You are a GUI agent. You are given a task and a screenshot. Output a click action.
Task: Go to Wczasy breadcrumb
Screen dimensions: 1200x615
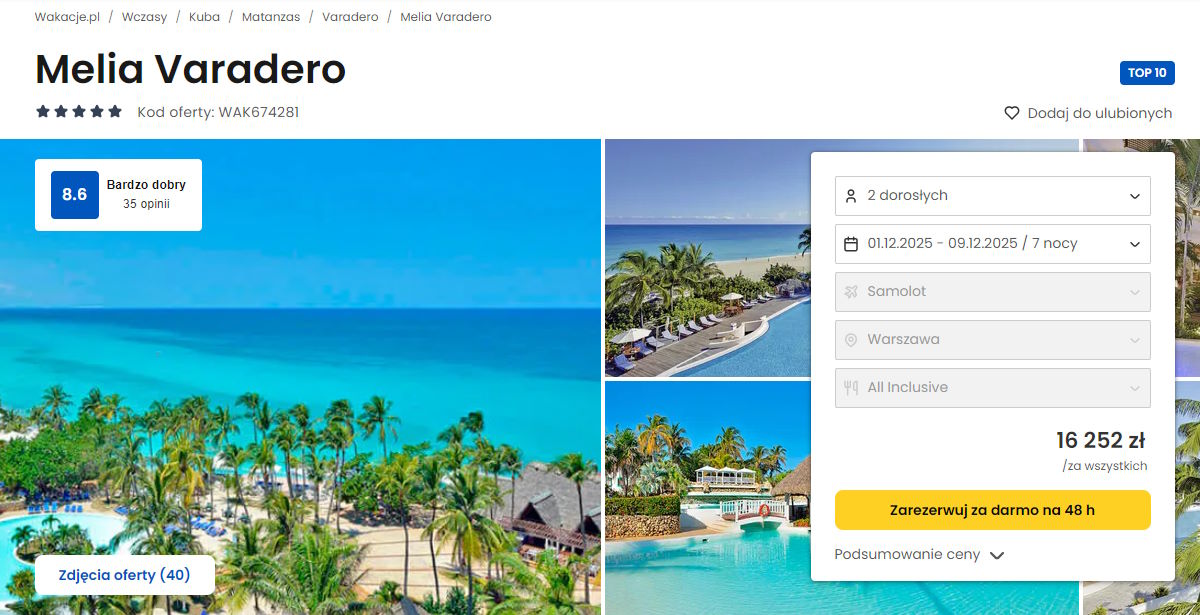[144, 17]
